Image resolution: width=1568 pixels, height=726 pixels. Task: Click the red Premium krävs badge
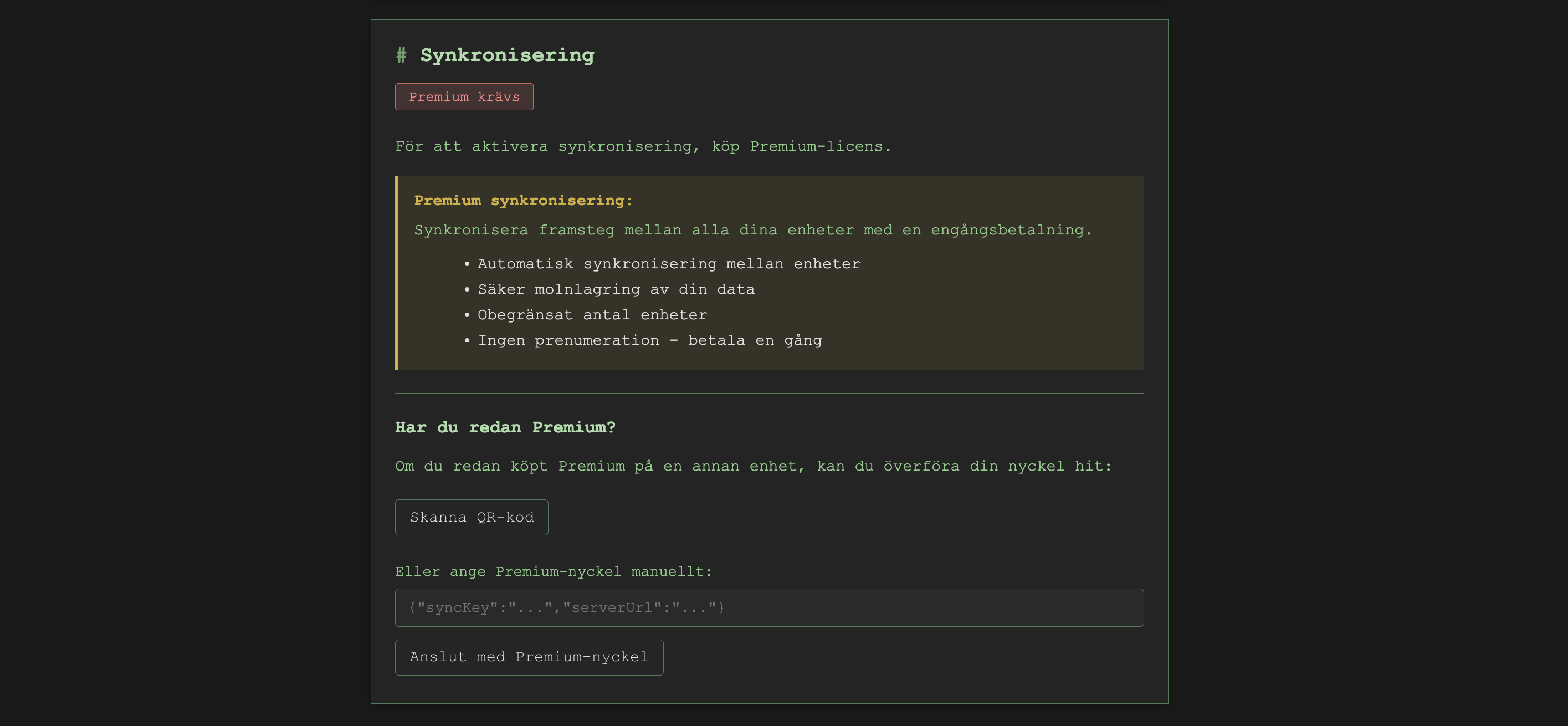pos(464,97)
